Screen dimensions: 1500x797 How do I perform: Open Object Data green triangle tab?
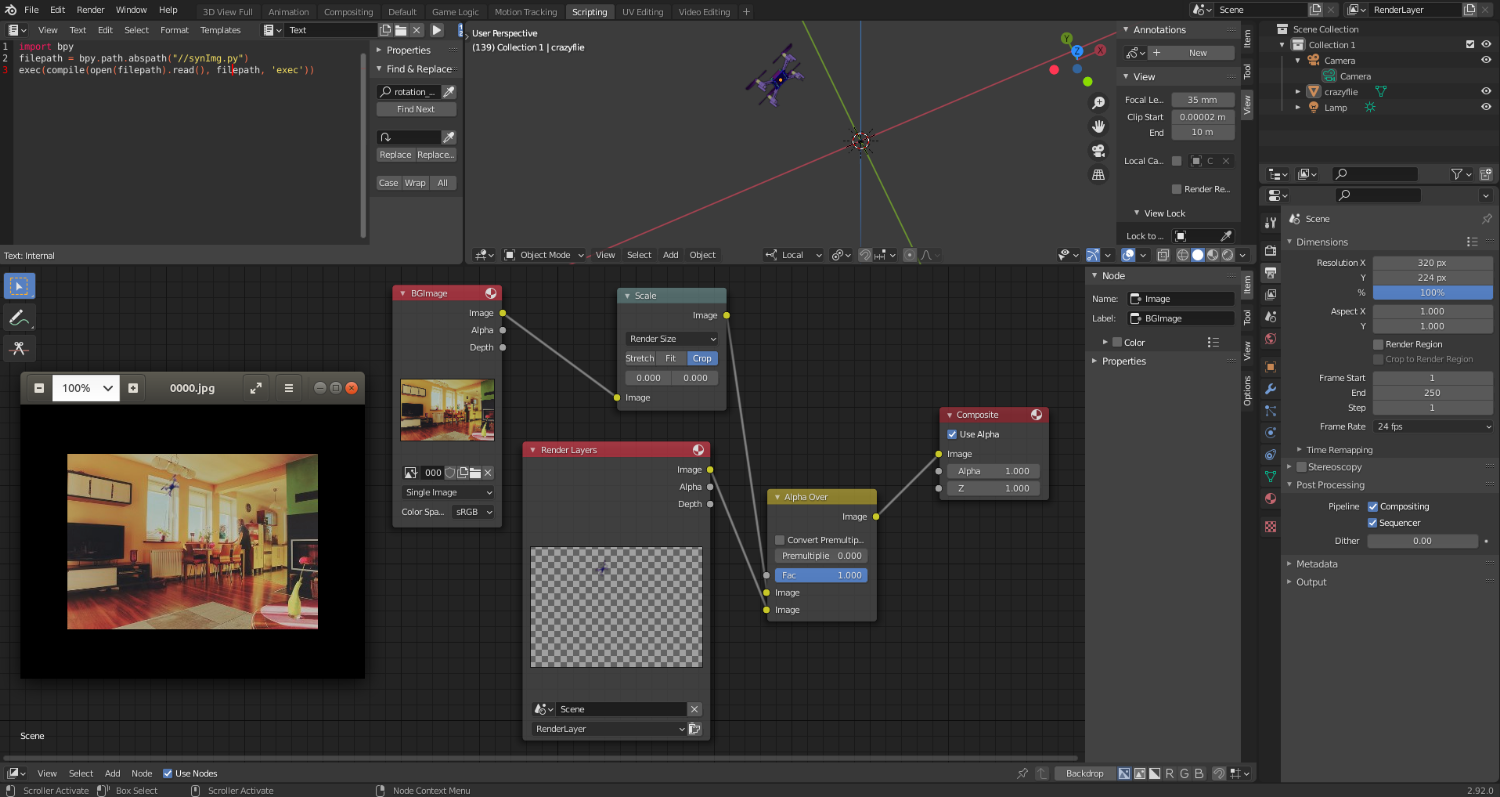pyautogui.click(x=1270, y=476)
